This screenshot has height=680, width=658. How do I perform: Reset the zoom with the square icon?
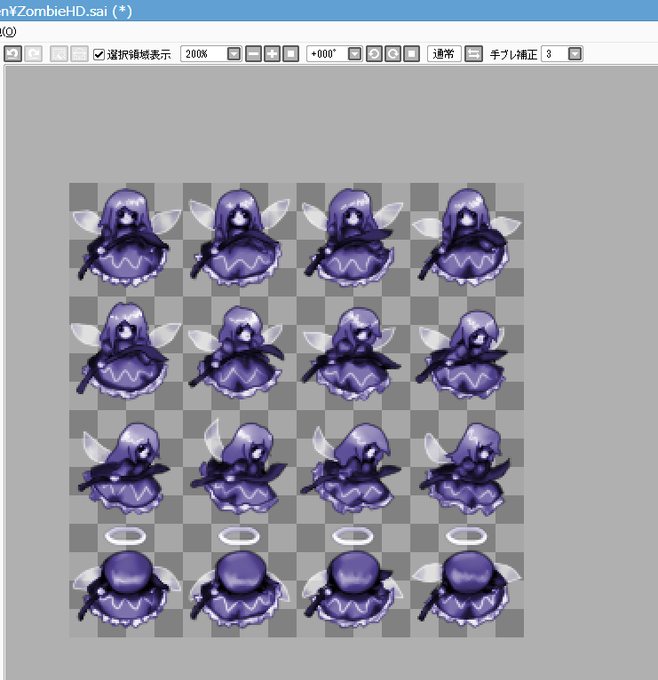pos(291,54)
